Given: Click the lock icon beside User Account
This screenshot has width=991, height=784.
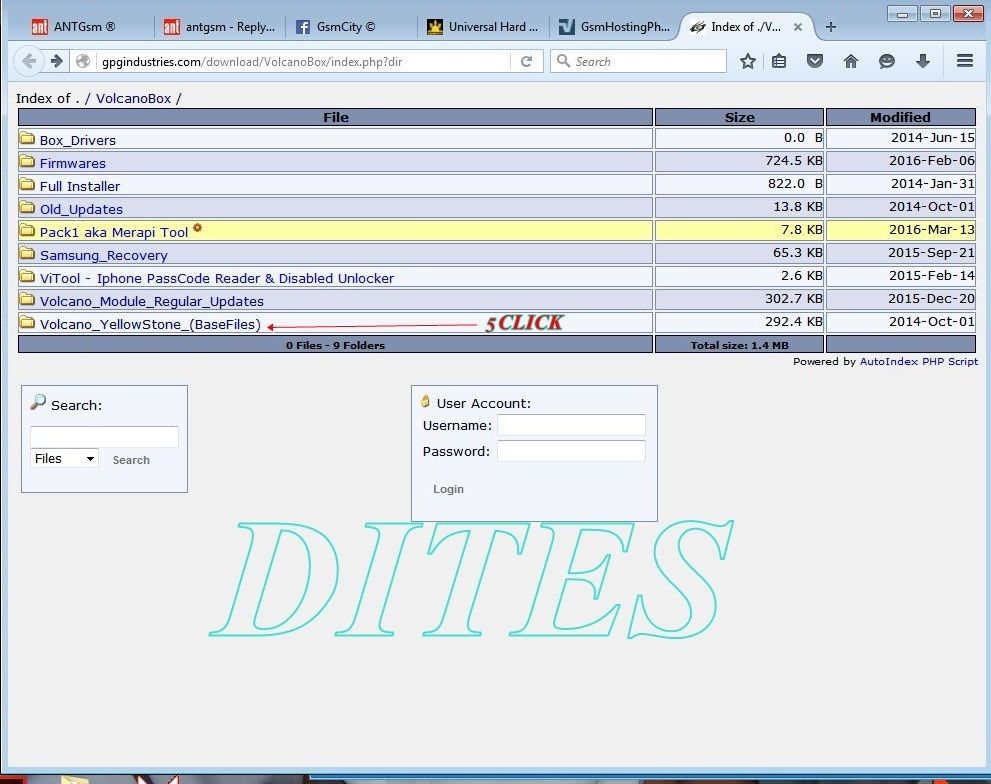Looking at the screenshot, I should (x=425, y=401).
